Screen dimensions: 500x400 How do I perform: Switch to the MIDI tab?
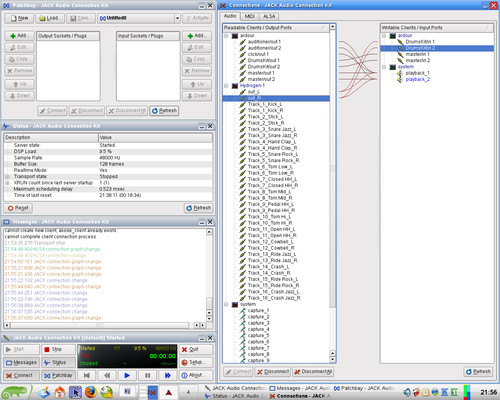pos(250,16)
